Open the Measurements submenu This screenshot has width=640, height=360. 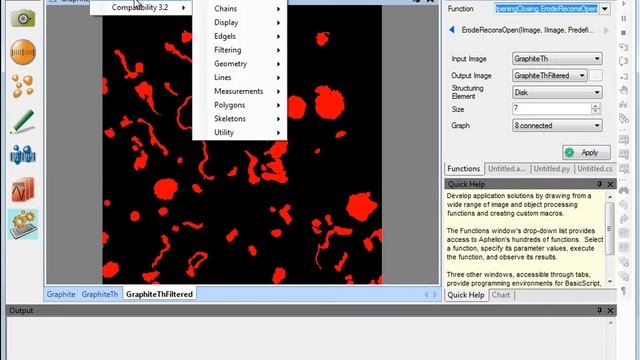click(240, 91)
